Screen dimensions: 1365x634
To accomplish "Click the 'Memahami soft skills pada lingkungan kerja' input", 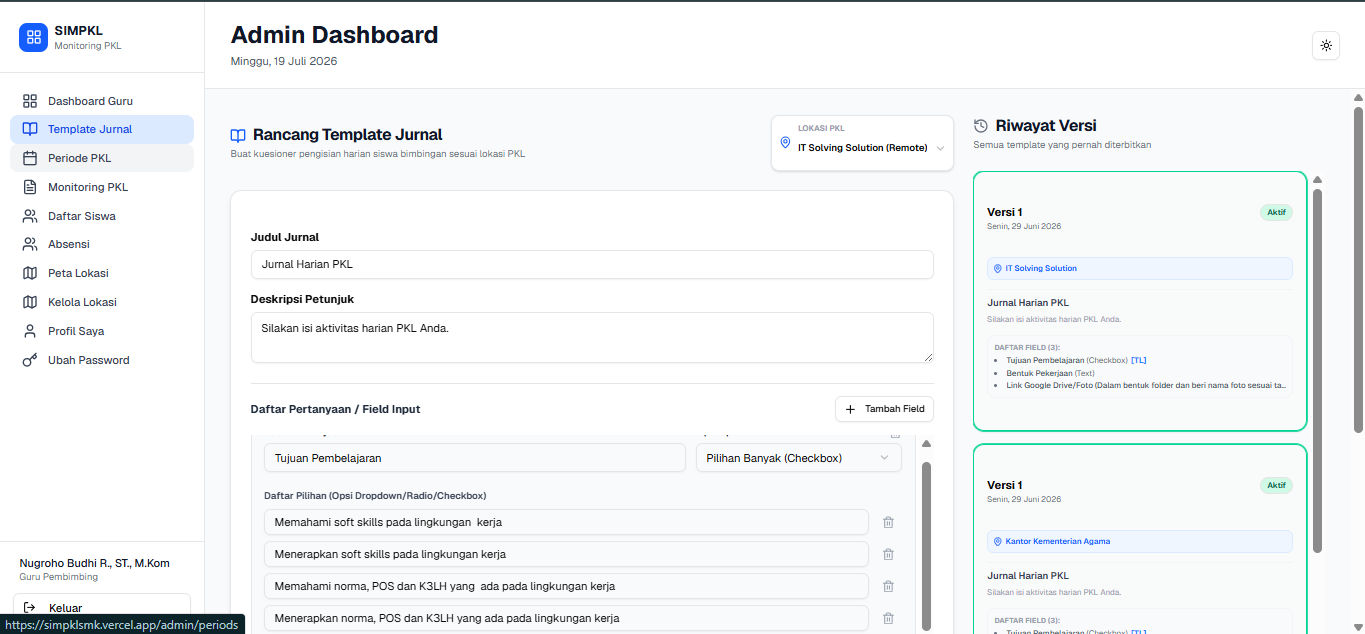I will click(566, 522).
